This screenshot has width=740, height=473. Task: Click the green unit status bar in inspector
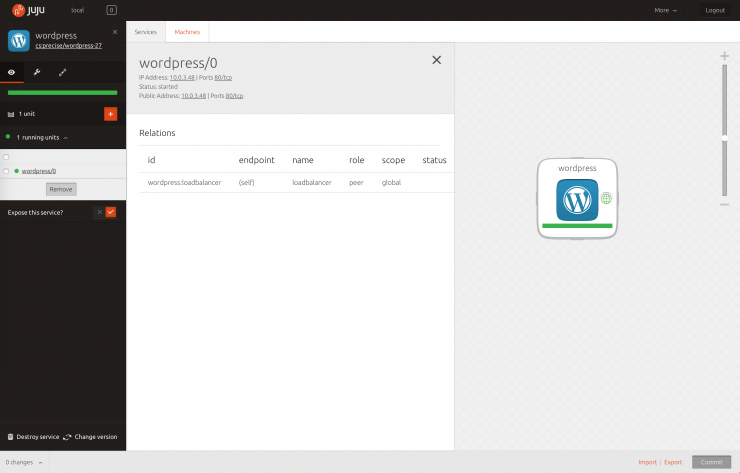point(62,93)
